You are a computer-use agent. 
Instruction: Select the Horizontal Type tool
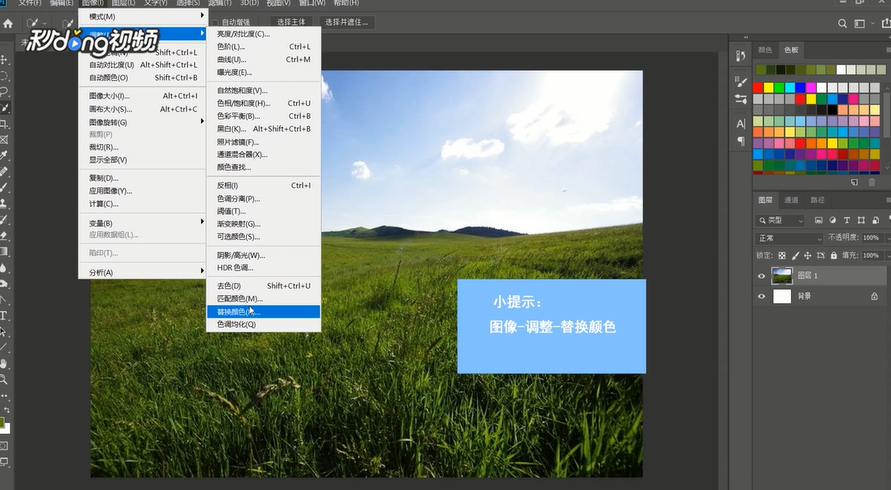coord(4,315)
